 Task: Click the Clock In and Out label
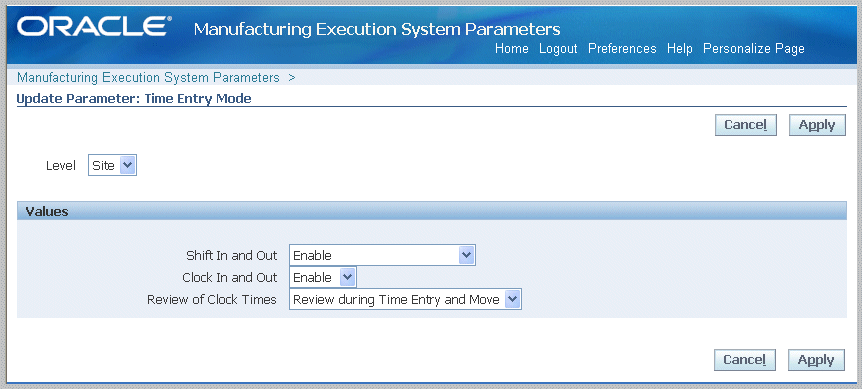click(230, 277)
